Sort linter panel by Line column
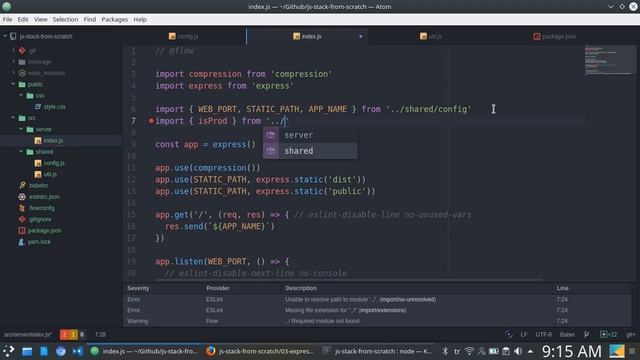Image resolution: width=640 pixels, height=360 pixels. (562, 288)
